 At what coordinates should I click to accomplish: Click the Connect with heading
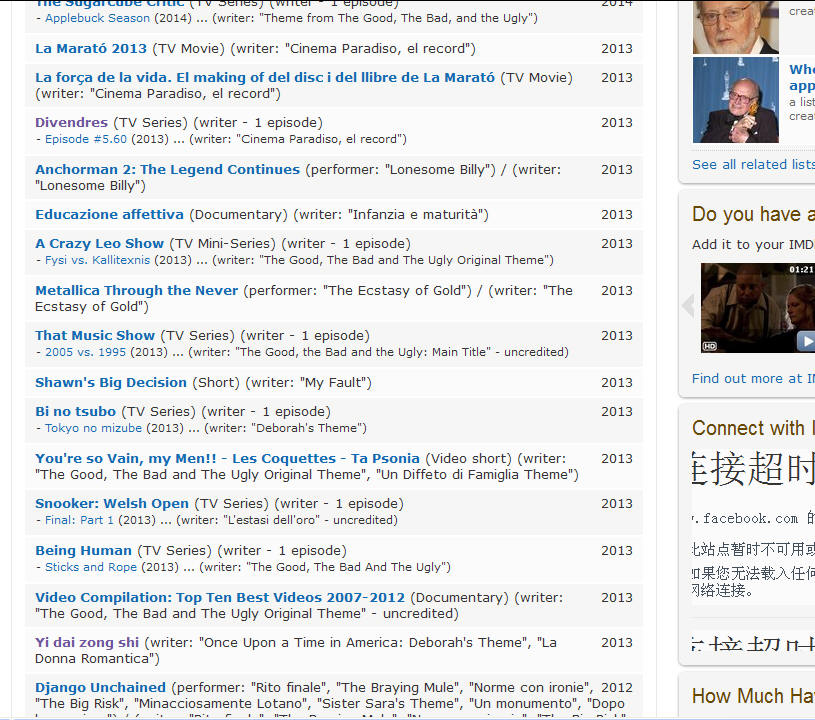tap(753, 428)
